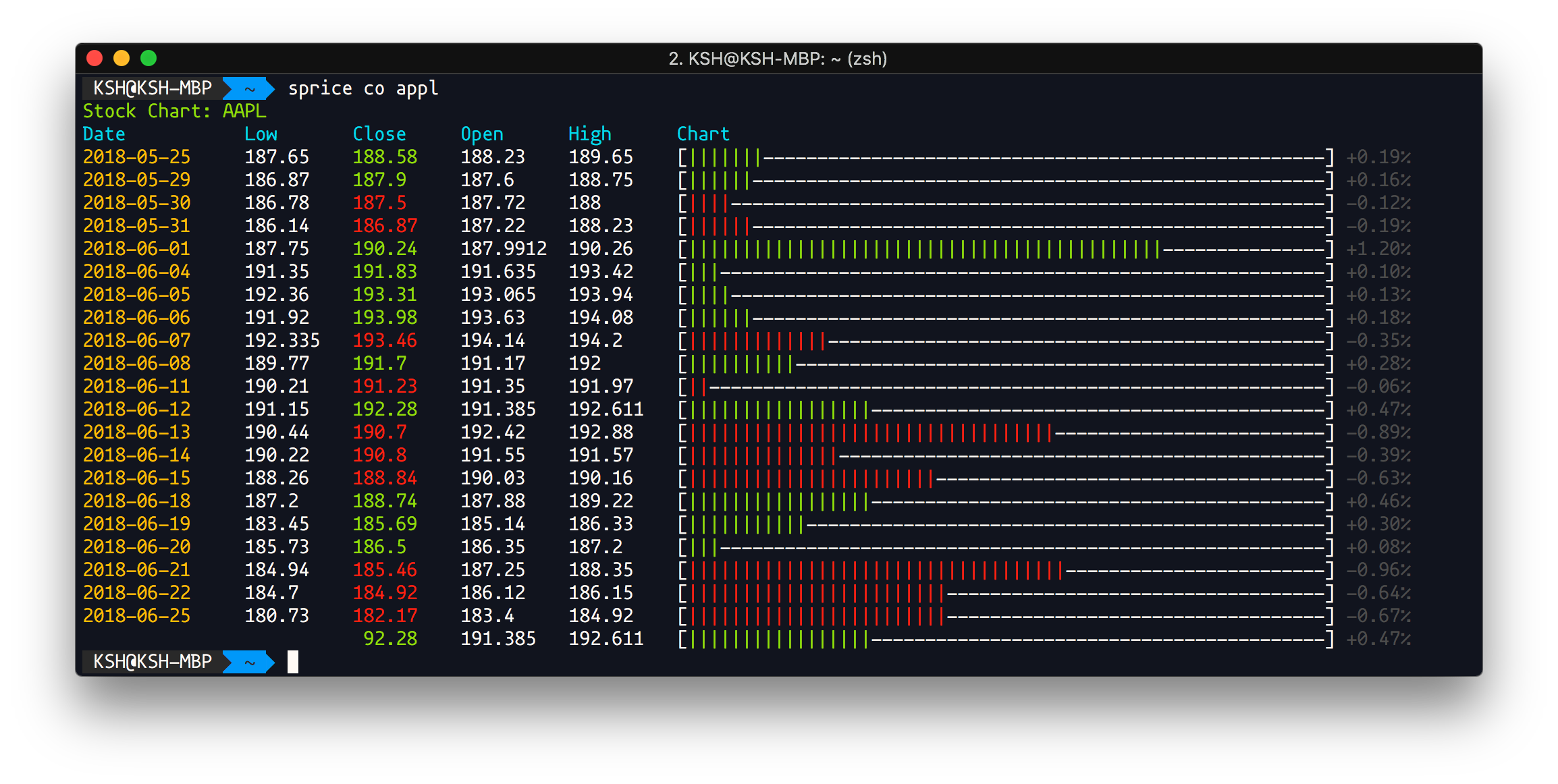Click the typed command "sprice co appl"
This screenshot has height=784, width=1558.
pos(363,88)
